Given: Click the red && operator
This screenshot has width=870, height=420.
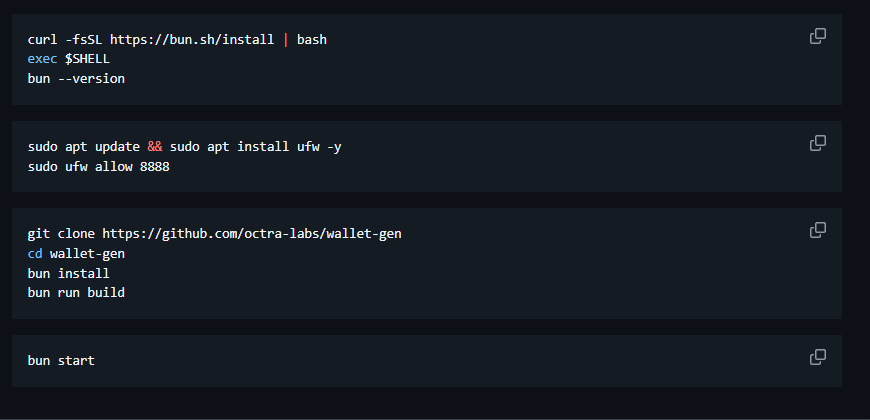Looking at the screenshot, I should click(x=155, y=147).
